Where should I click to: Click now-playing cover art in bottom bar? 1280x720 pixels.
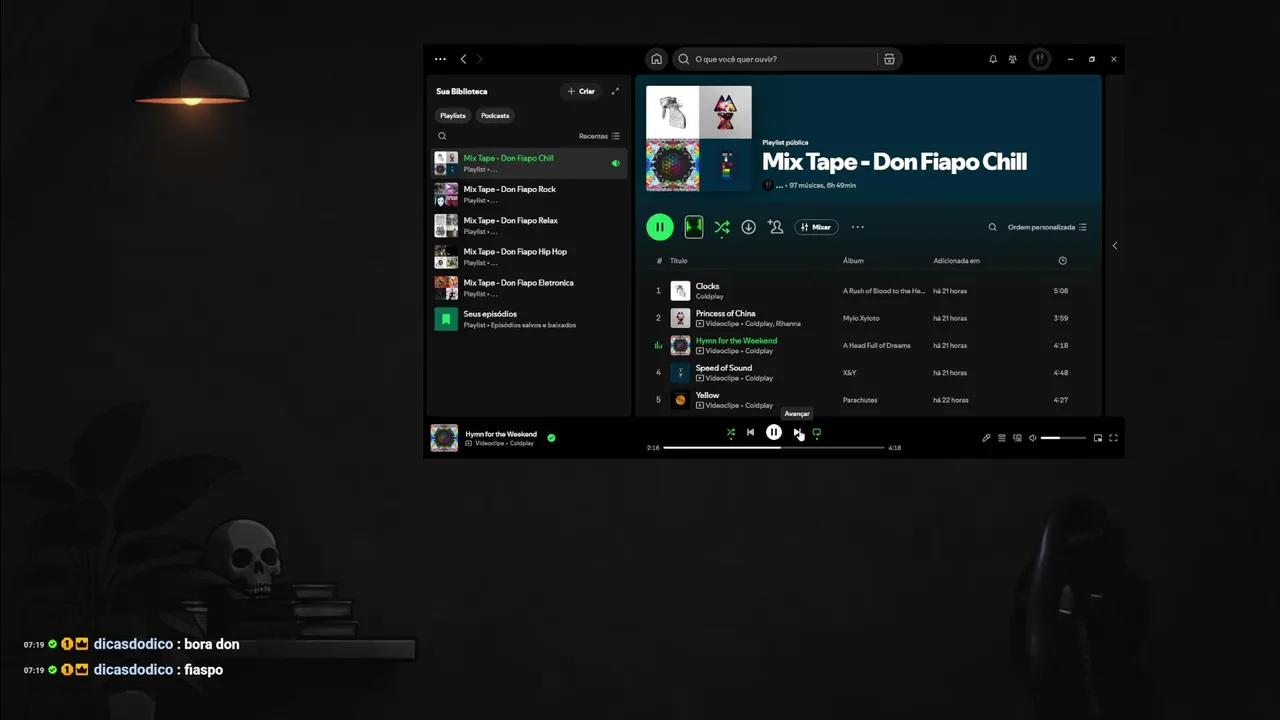[444, 438]
